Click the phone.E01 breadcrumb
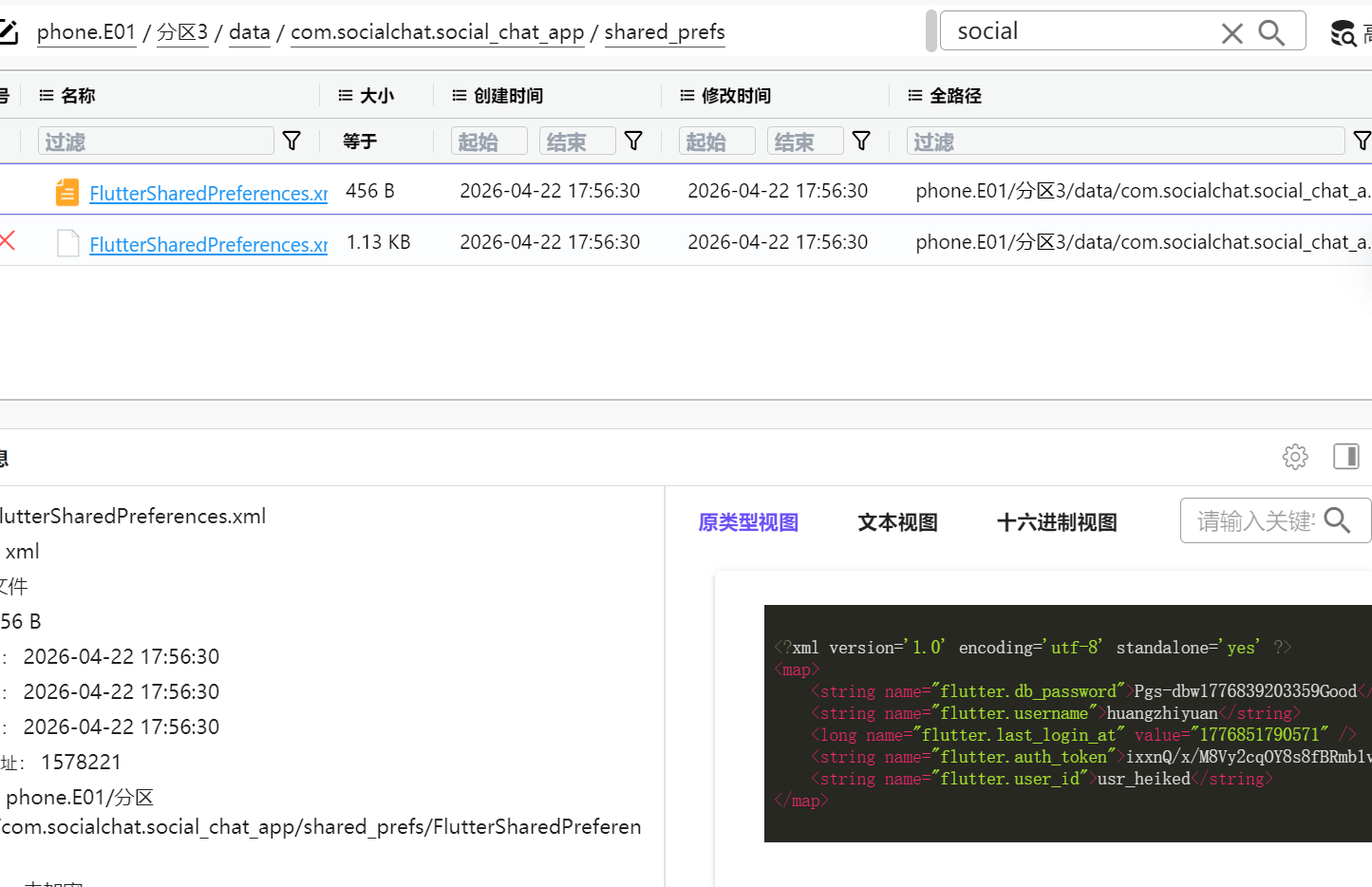This screenshot has width=1372, height=887. pos(86,32)
